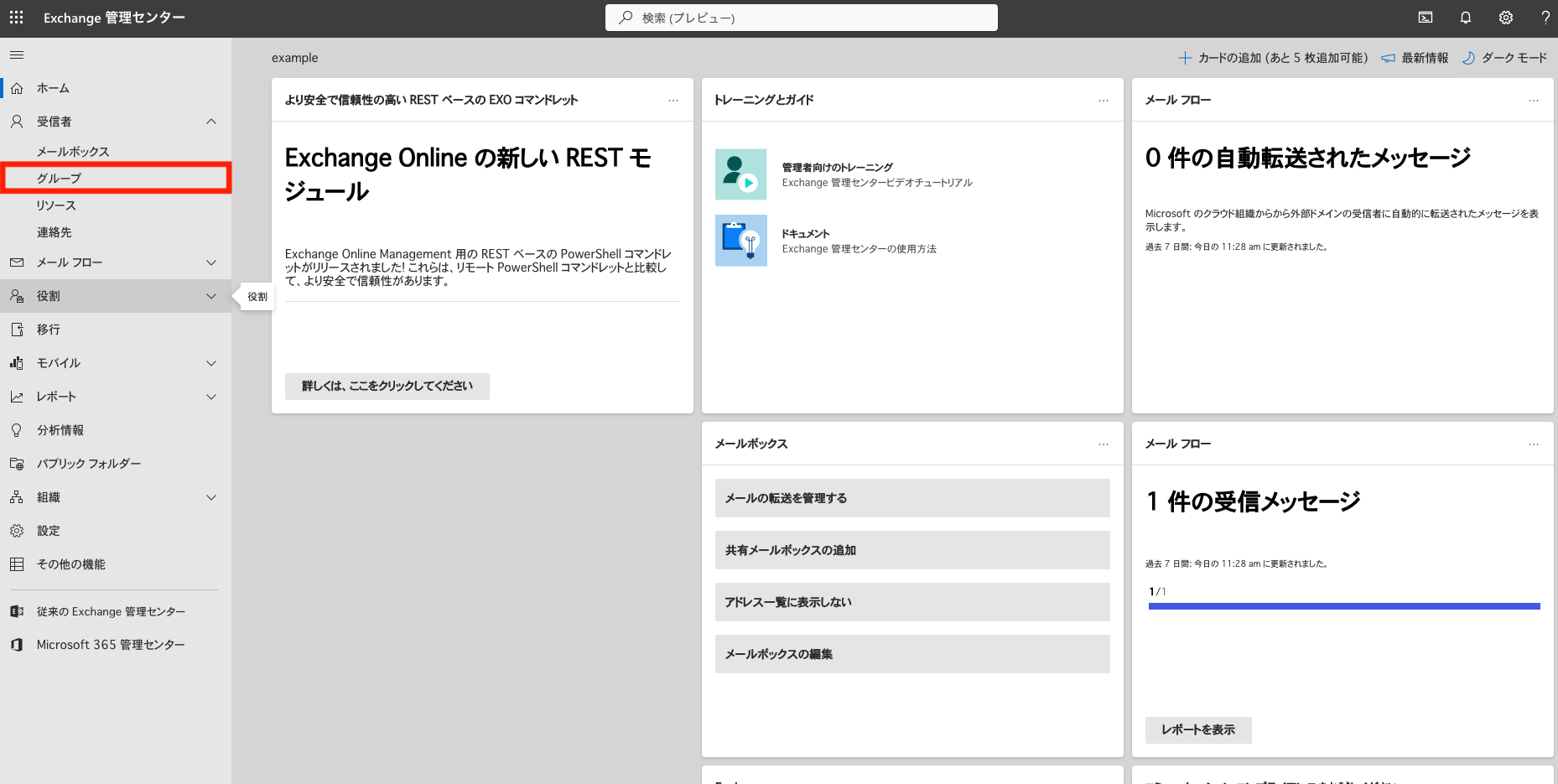Click 詳しくは、ここをクリックしてください button
This screenshot has height=784, width=1558.
[x=387, y=387]
